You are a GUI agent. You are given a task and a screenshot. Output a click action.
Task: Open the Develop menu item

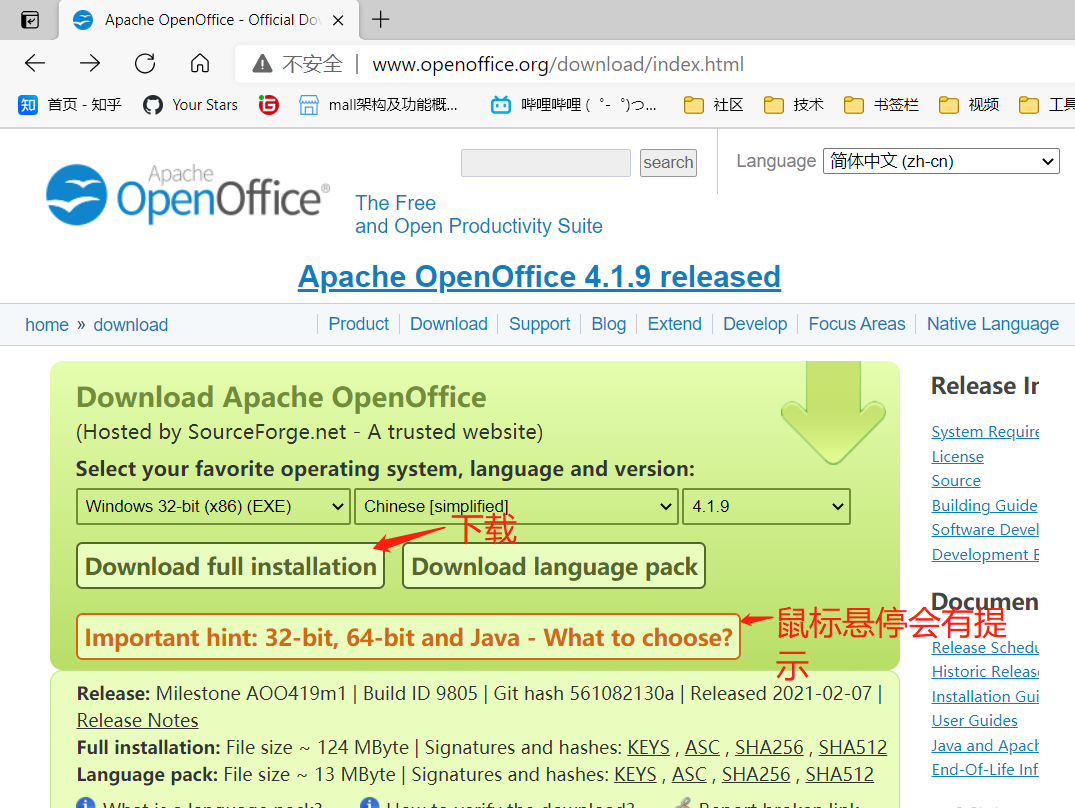point(755,324)
